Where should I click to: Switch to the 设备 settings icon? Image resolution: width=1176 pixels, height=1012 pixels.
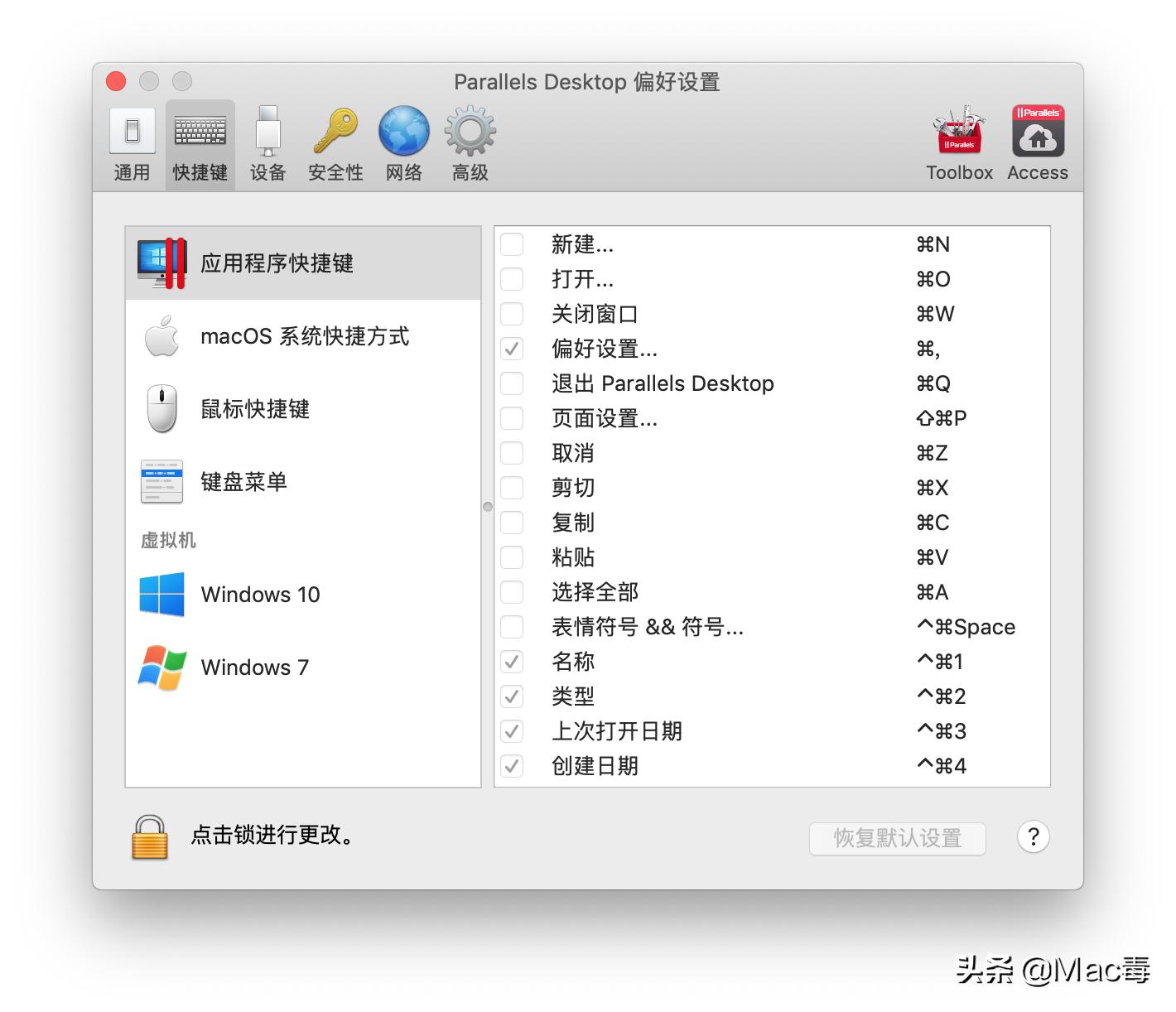pos(267,142)
